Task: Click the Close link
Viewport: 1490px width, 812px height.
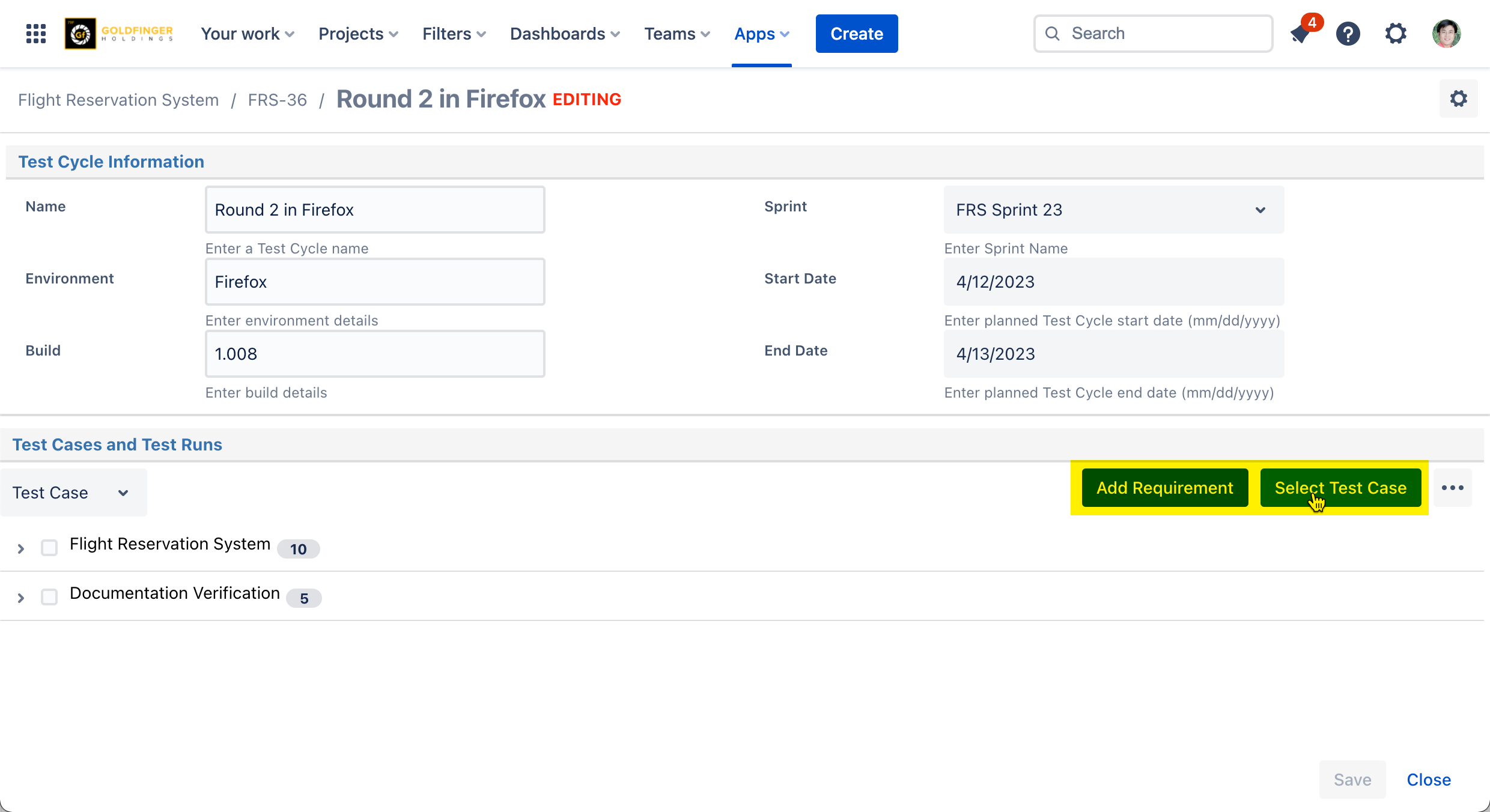Action: click(1428, 780)
